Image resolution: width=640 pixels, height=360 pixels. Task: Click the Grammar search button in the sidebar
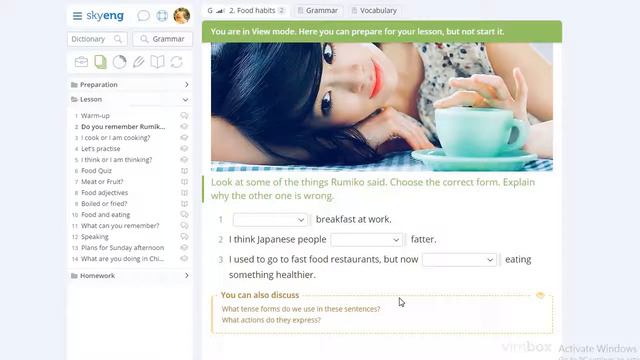click(162, 39)
